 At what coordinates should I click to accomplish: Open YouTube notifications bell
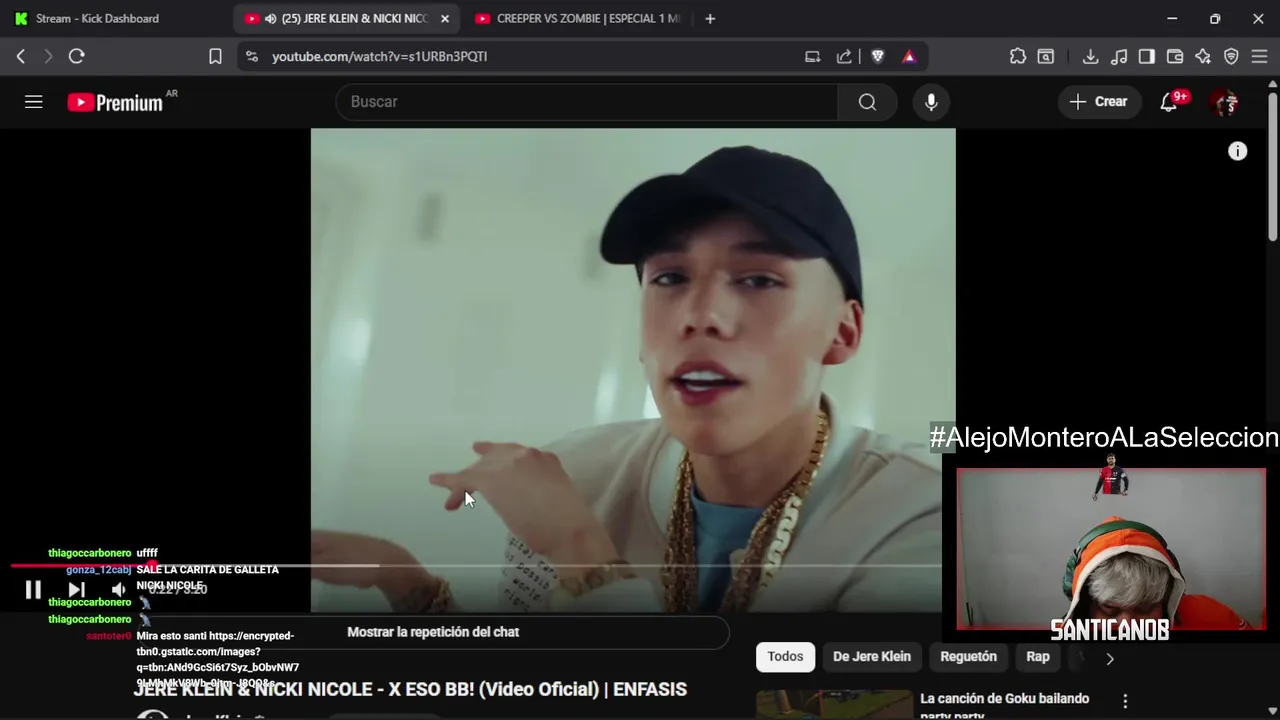1168,102
